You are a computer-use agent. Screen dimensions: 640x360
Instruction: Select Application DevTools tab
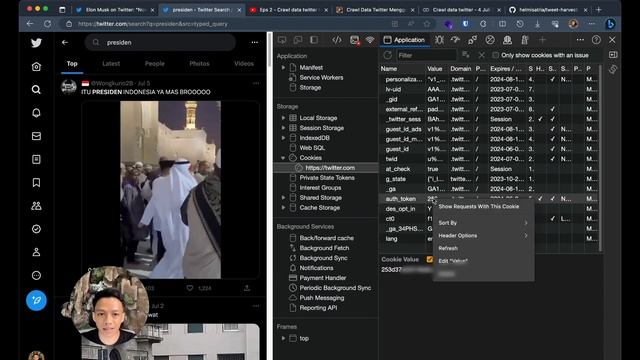pyautogui.click(x=404, y=40)
